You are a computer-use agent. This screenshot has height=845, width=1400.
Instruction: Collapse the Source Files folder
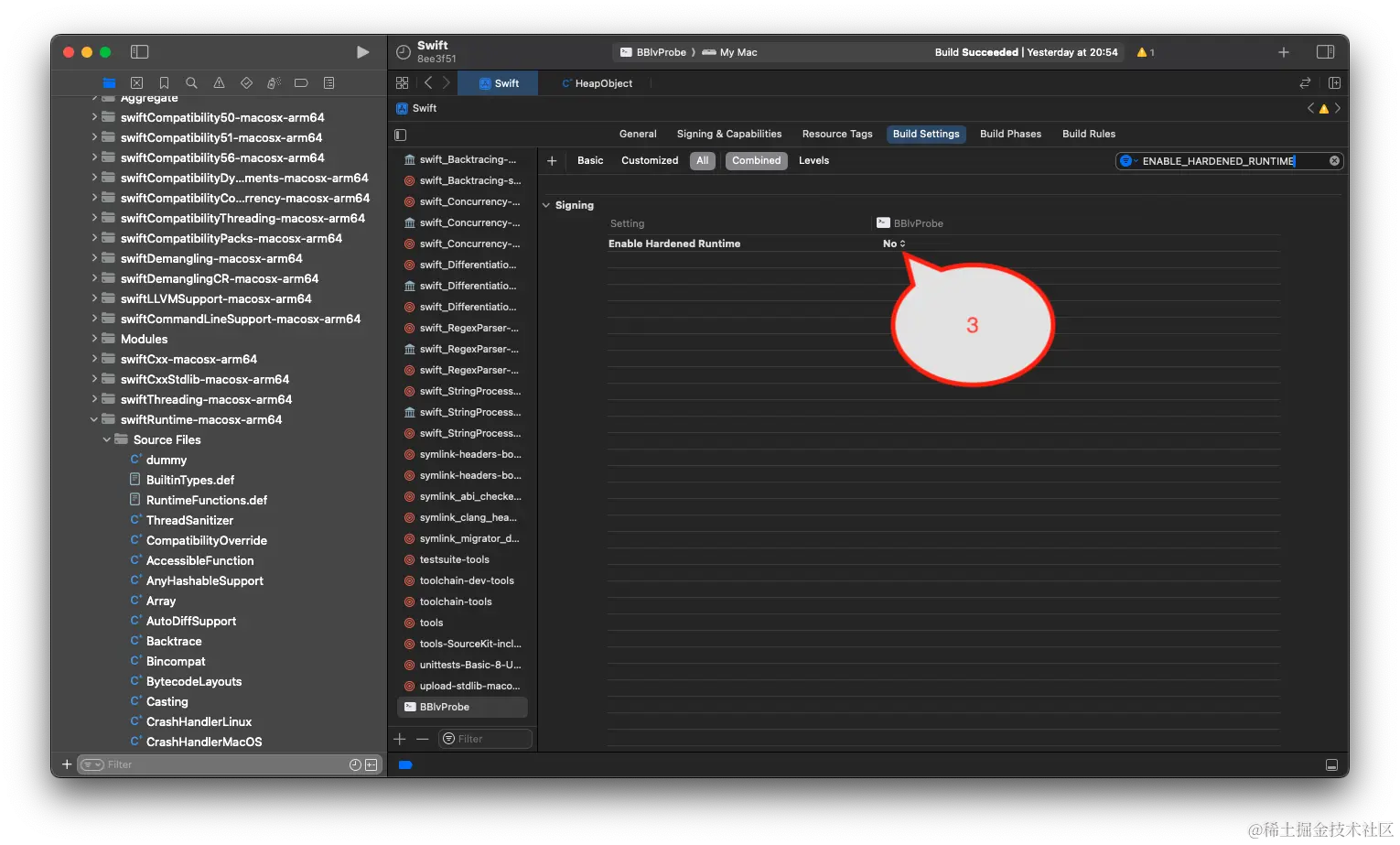click(x=107, y=439)
